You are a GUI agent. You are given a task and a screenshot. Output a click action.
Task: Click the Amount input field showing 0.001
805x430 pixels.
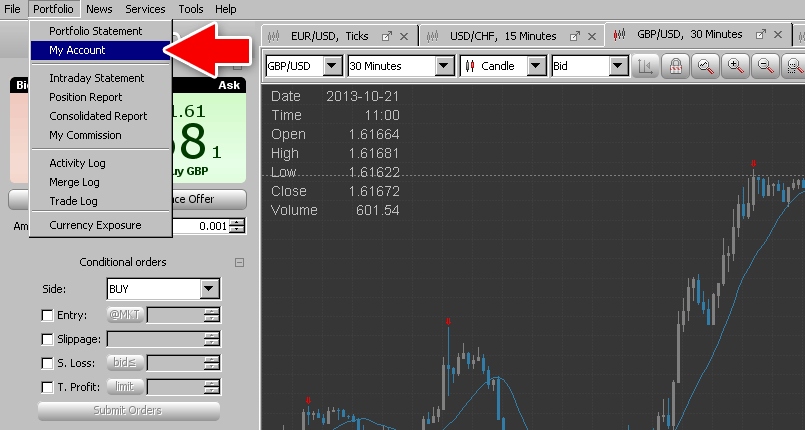pyautogui.click(x=201, y=226)
